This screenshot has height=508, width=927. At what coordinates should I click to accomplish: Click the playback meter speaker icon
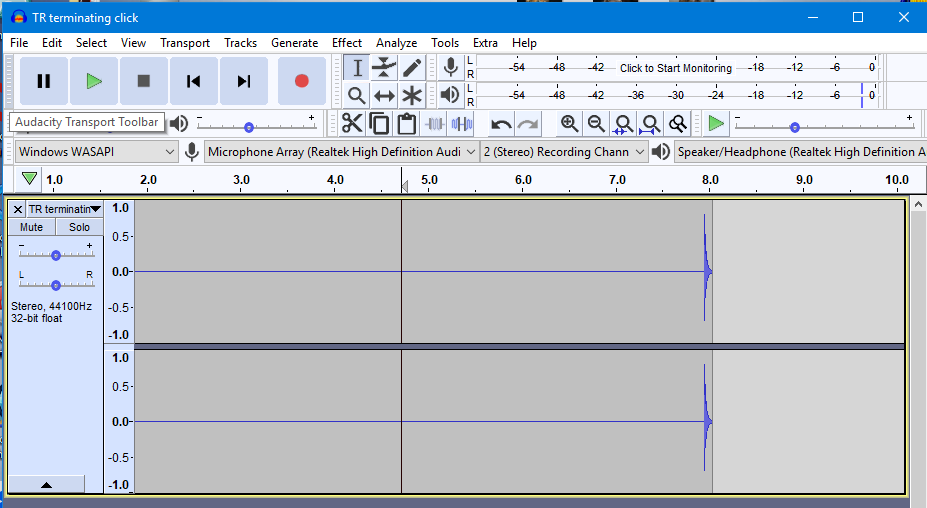click(450, 95)
